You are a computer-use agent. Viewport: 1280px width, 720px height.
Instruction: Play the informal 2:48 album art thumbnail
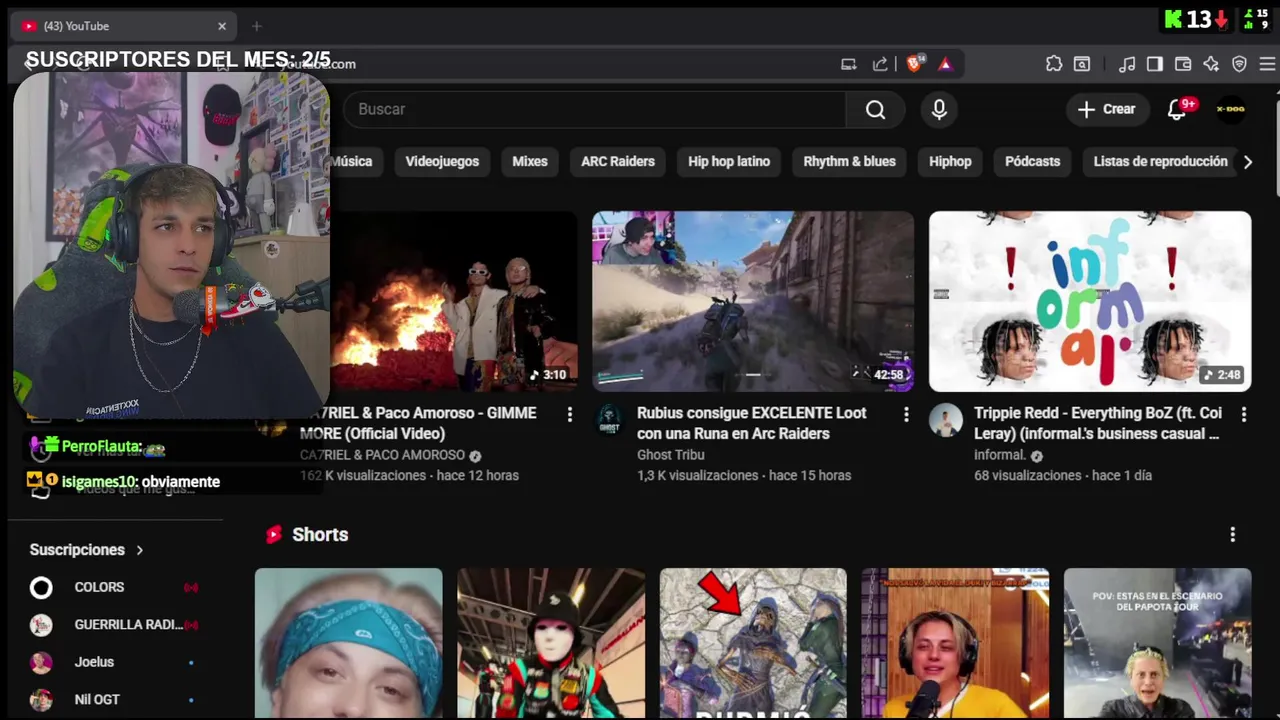tap(1090, 301)
